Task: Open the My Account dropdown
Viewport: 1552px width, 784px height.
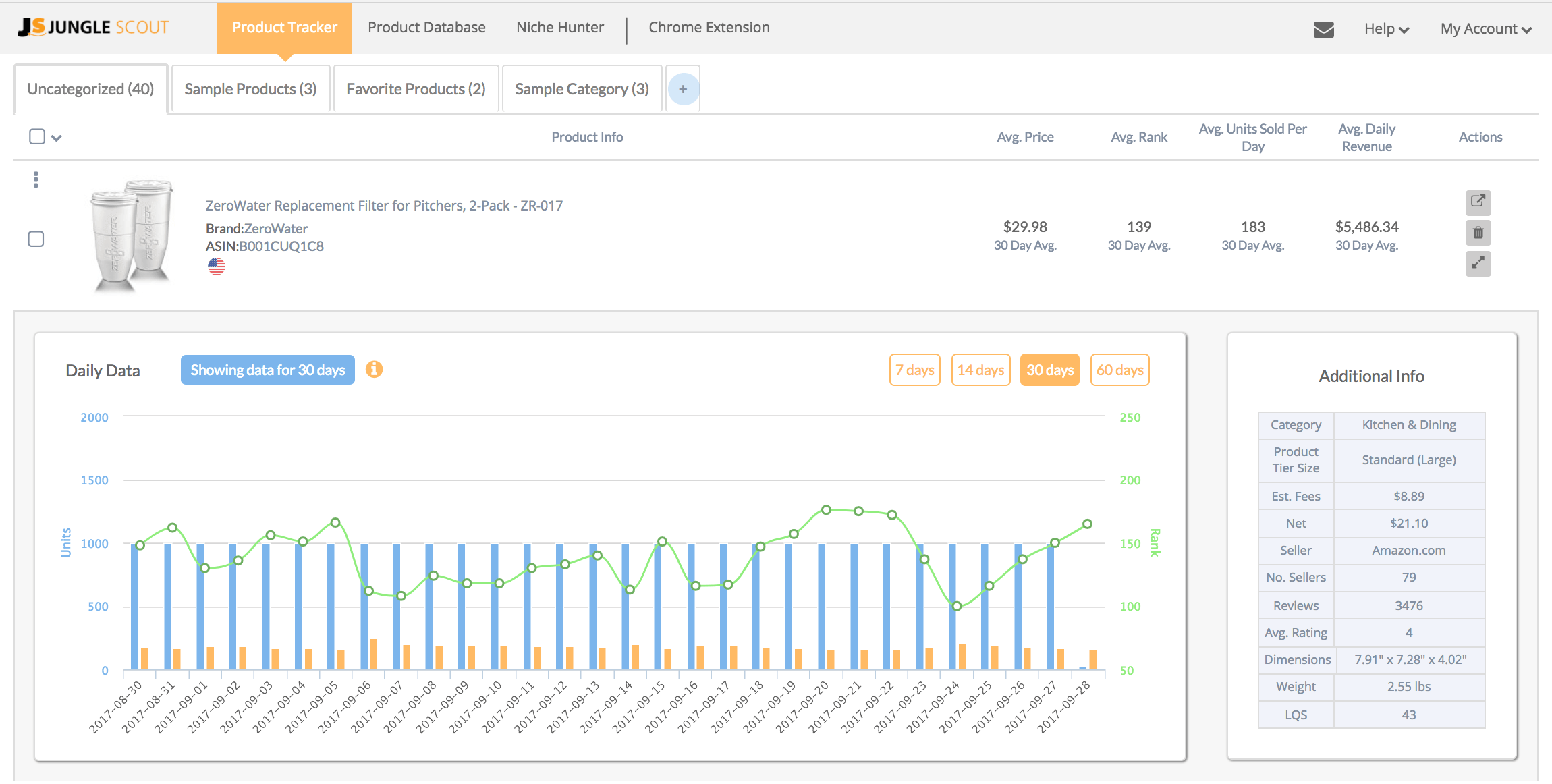Action: pos(1486,28)
